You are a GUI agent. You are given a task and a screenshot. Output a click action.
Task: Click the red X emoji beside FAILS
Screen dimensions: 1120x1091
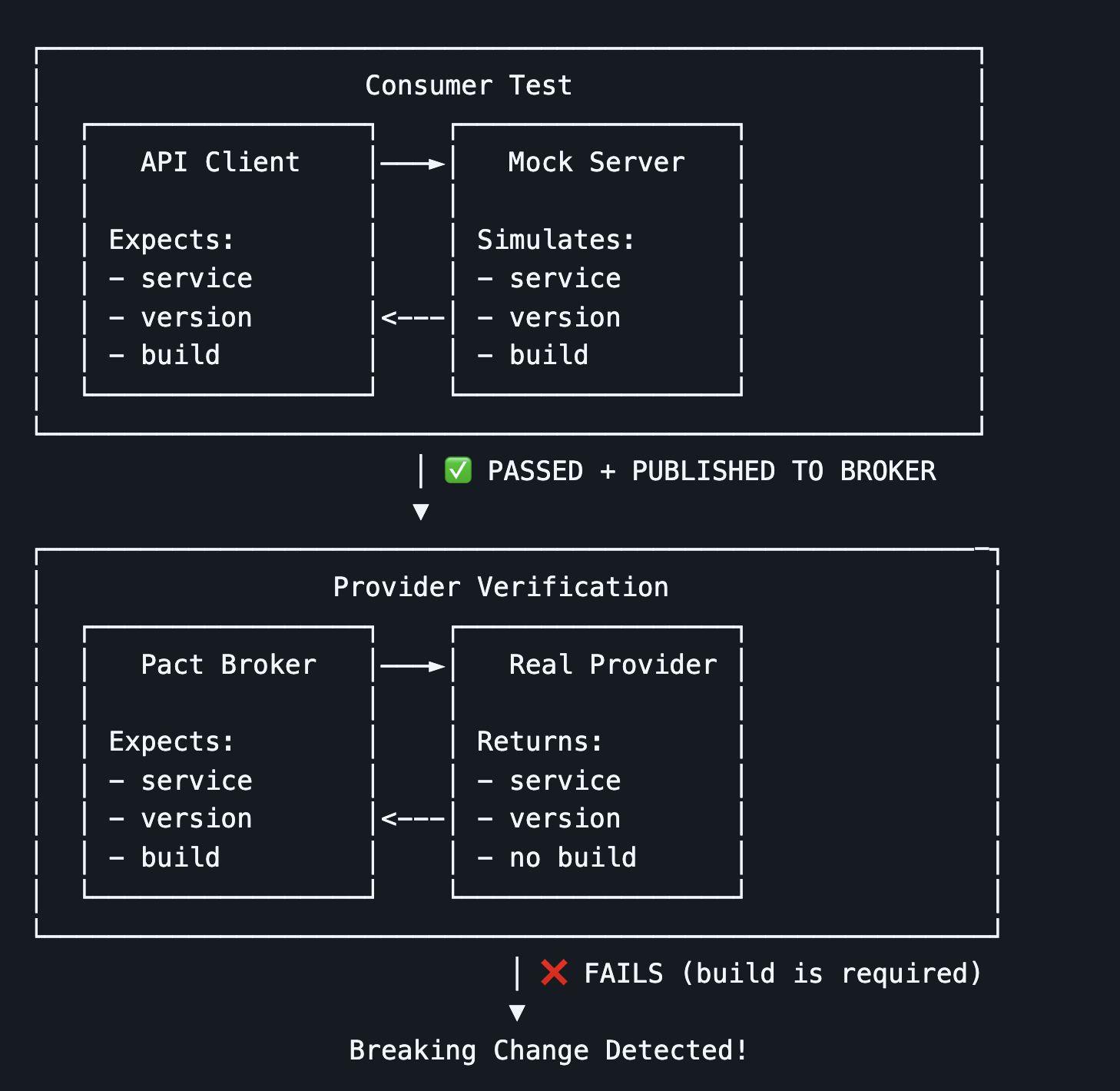[x=554, y=973]
